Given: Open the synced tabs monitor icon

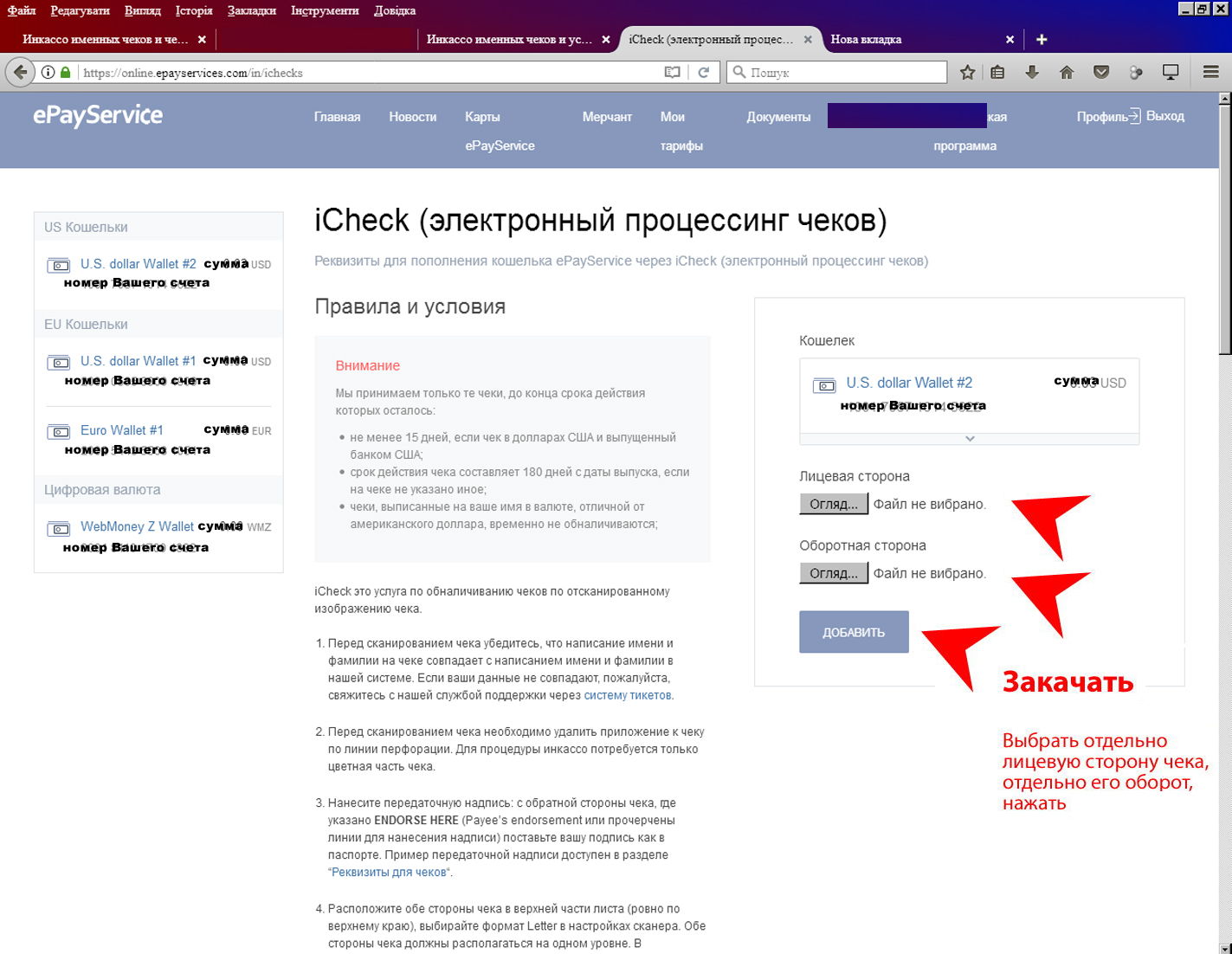Looking at the screenshot, I should click(x=1171, y=73).
